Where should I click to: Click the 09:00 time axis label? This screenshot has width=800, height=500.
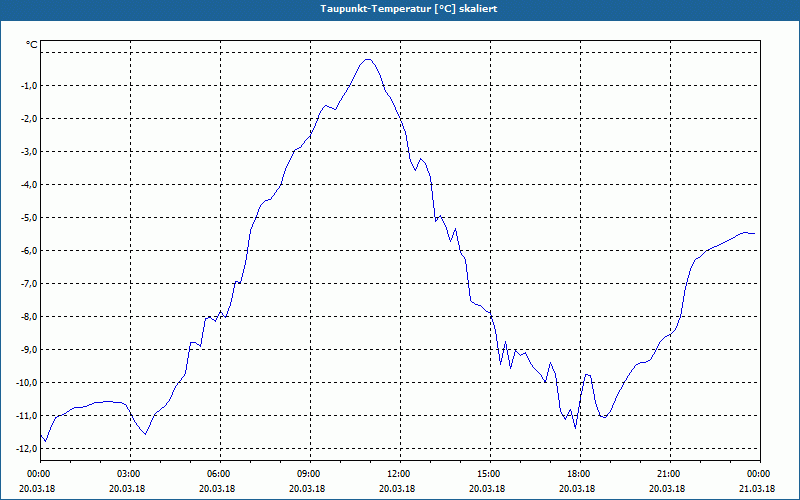[310, 474]
